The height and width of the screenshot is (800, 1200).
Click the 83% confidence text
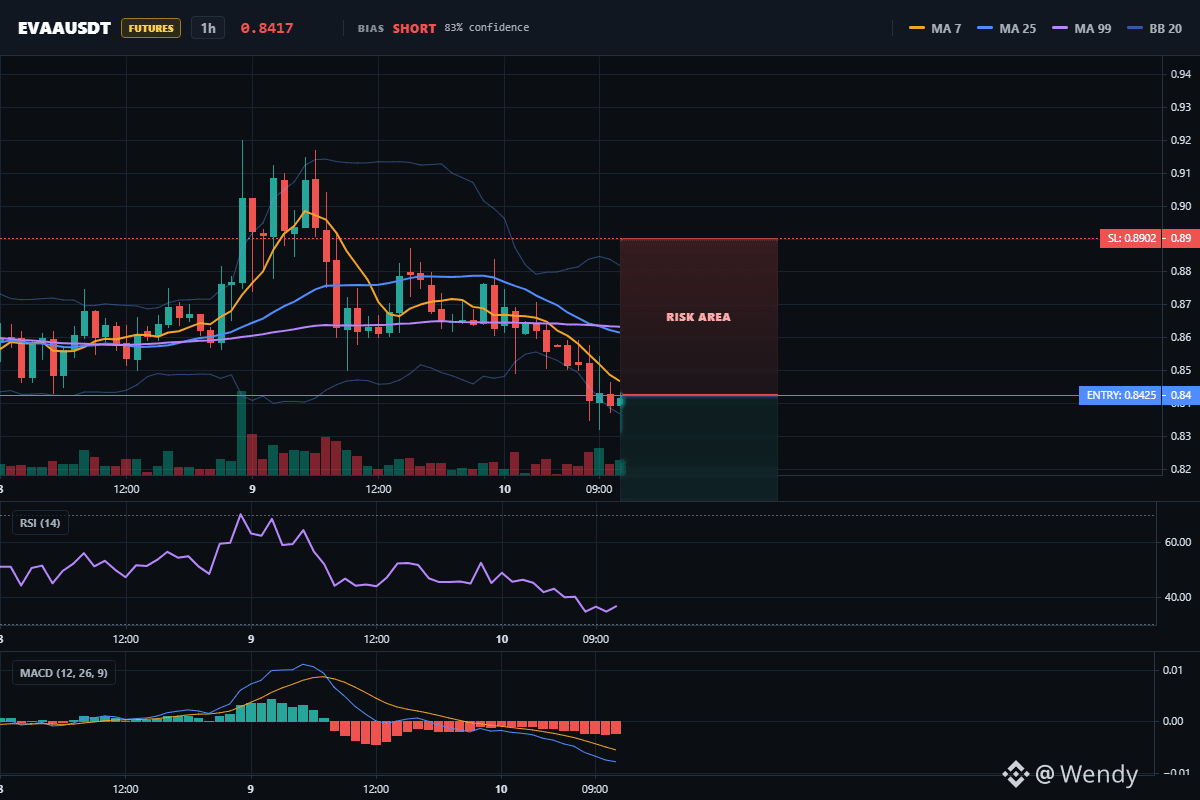[x=487, y=28]
